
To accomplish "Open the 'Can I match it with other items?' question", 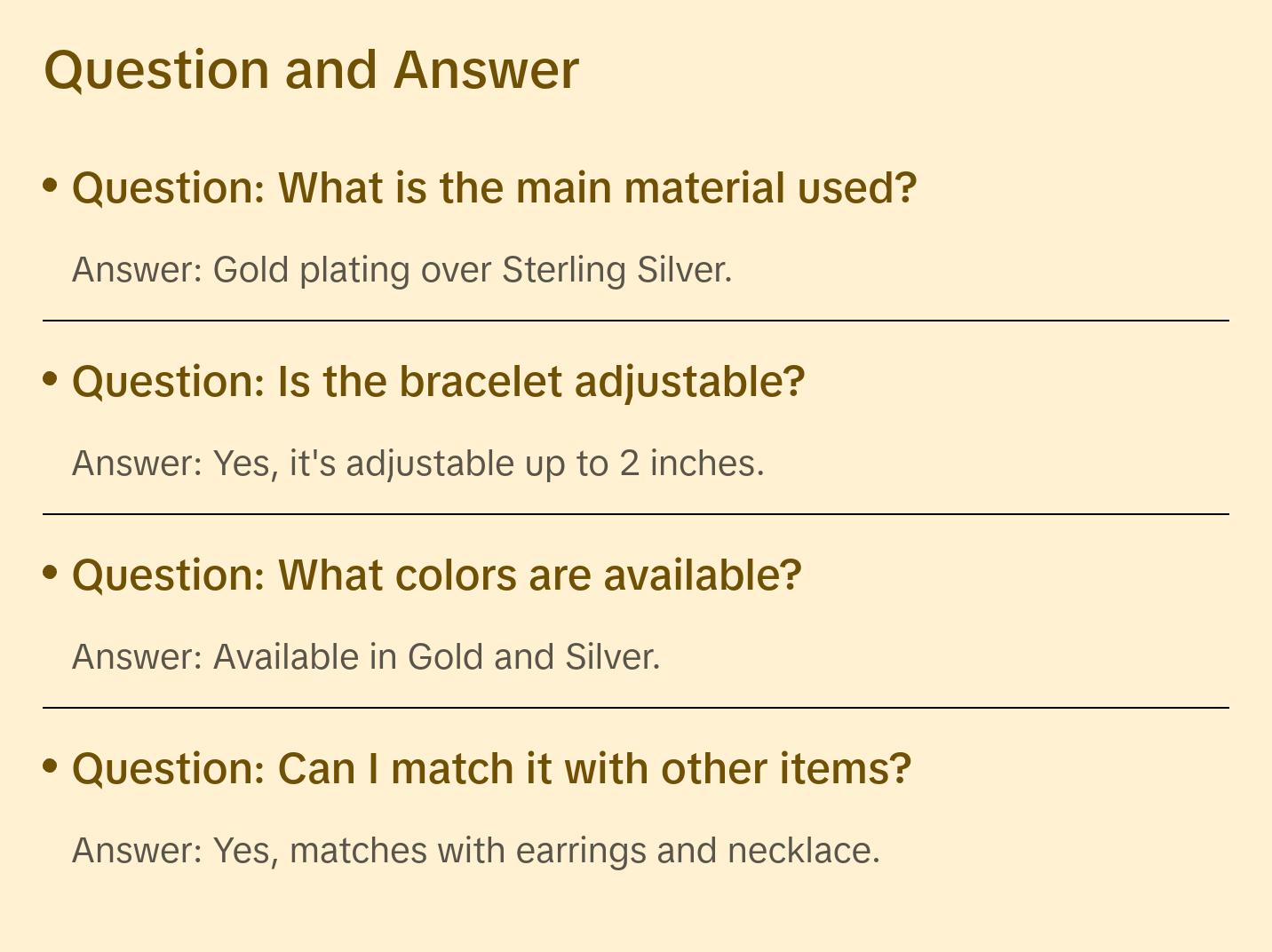I will (x=492, y=769).
